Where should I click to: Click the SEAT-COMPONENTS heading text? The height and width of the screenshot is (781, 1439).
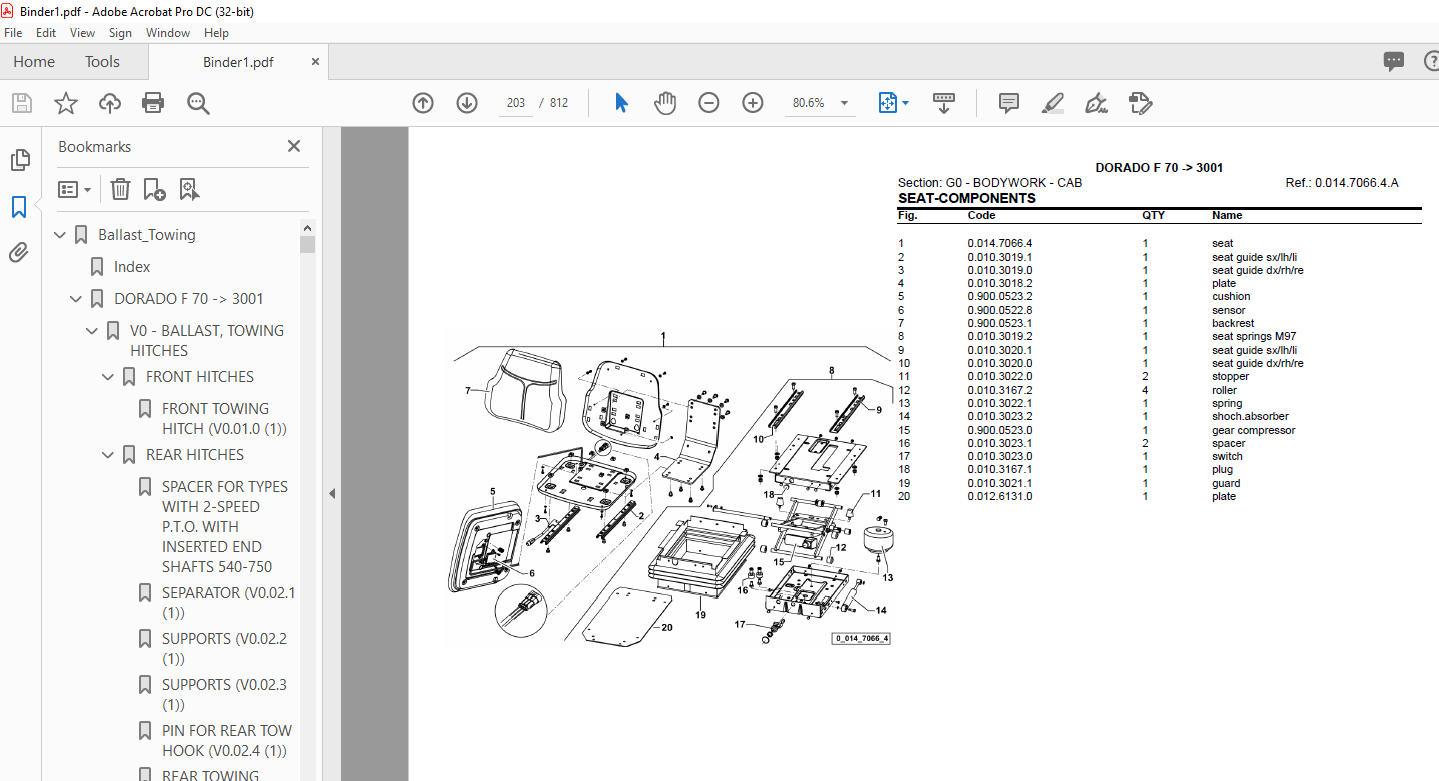click(x=967, y=198)
